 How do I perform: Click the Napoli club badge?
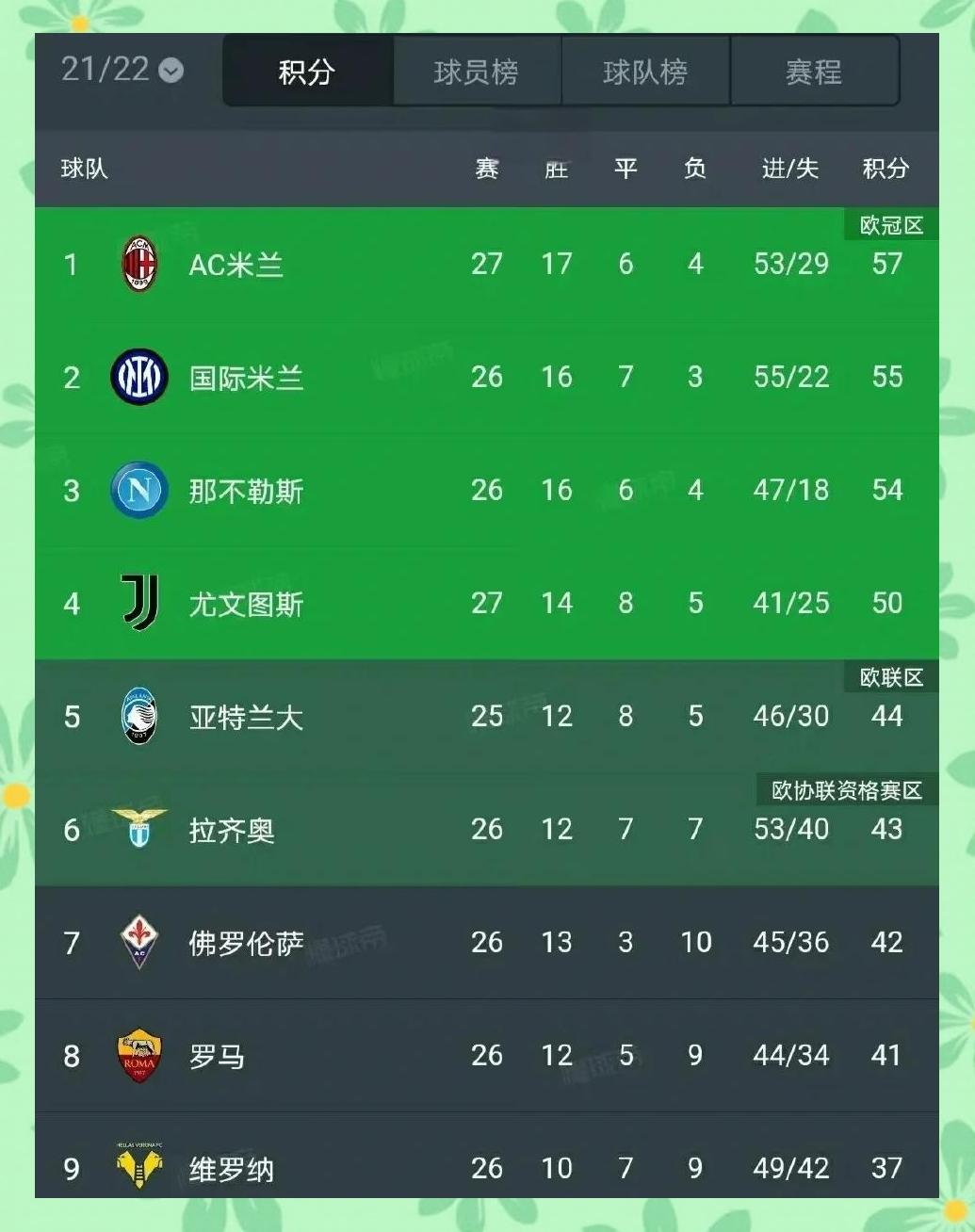(139, 490)
